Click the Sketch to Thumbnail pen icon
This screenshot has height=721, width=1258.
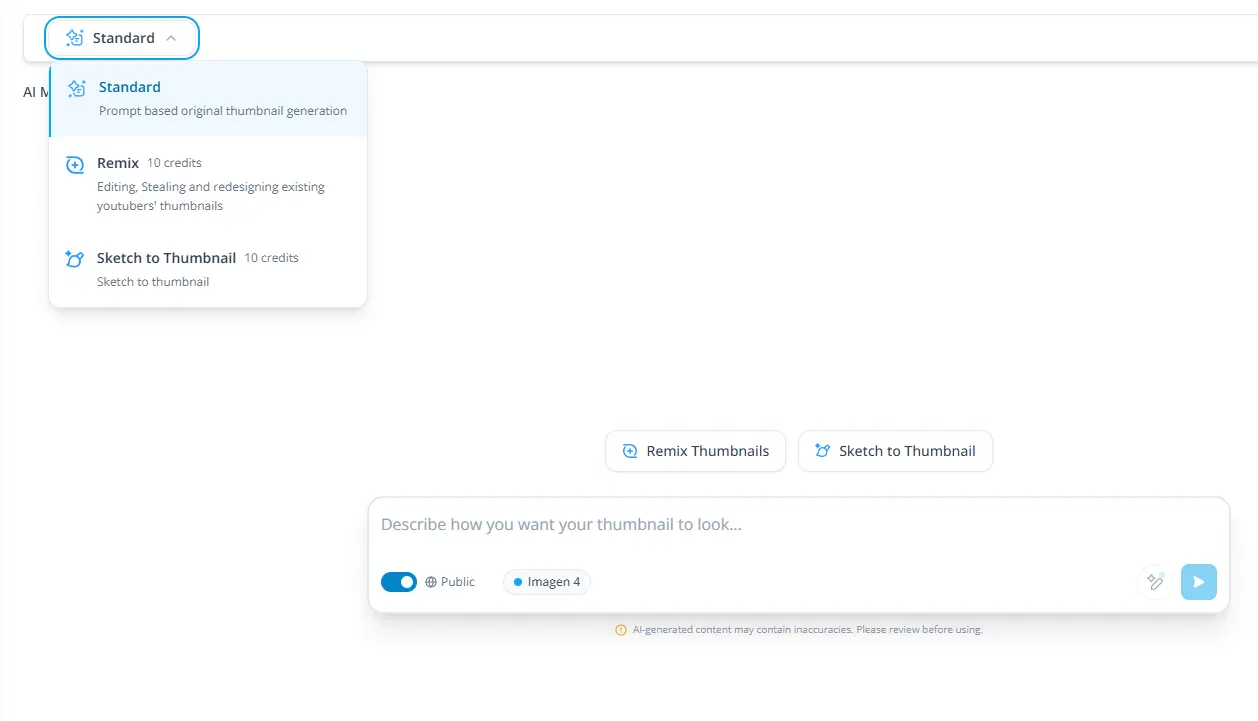coord(74,258)
